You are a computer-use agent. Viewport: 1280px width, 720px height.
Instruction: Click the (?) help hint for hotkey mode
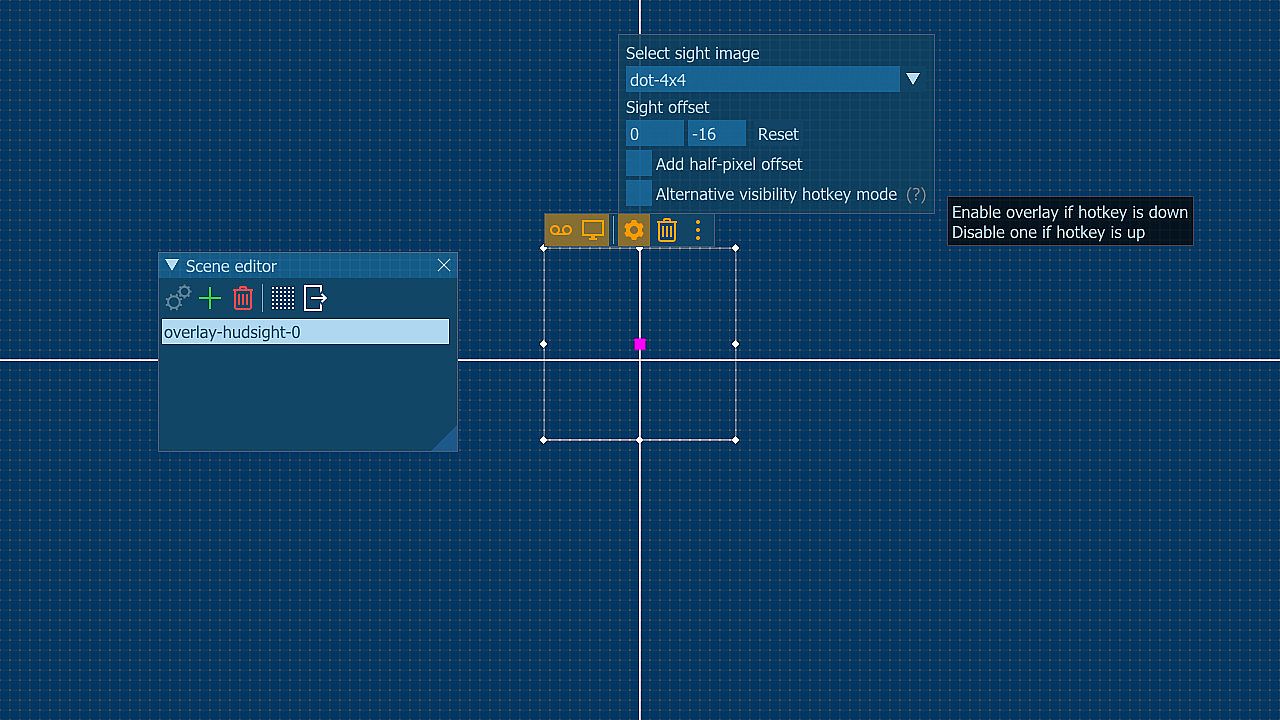point(916,195)
